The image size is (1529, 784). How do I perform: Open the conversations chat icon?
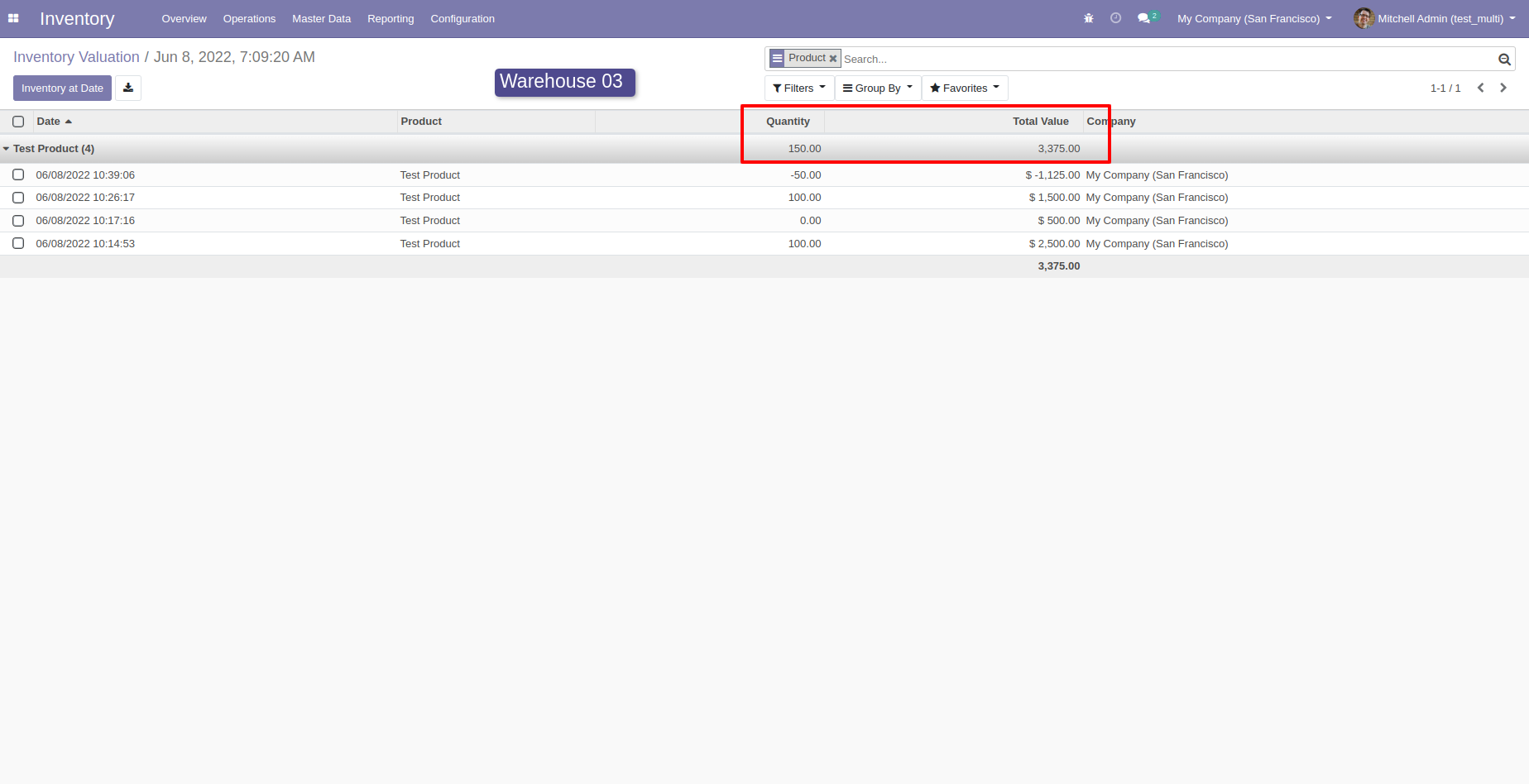click(1144, 18)
